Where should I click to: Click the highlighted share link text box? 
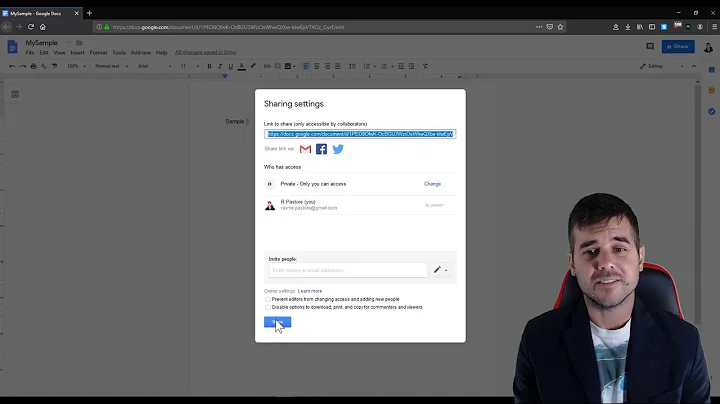pos(360,134)
